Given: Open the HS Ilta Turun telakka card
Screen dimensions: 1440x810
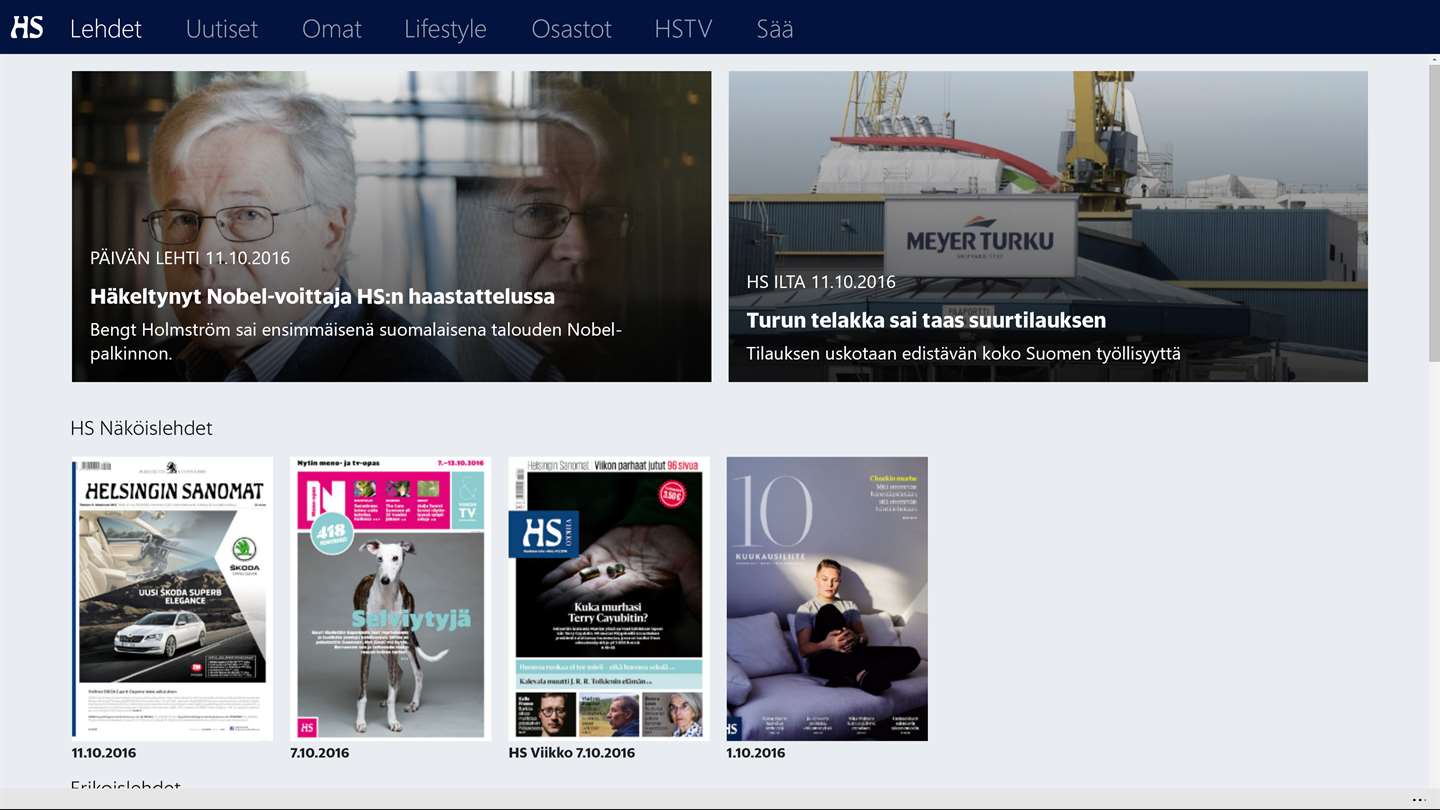Looking at the screenshot, I should (x=1048, y=226).
